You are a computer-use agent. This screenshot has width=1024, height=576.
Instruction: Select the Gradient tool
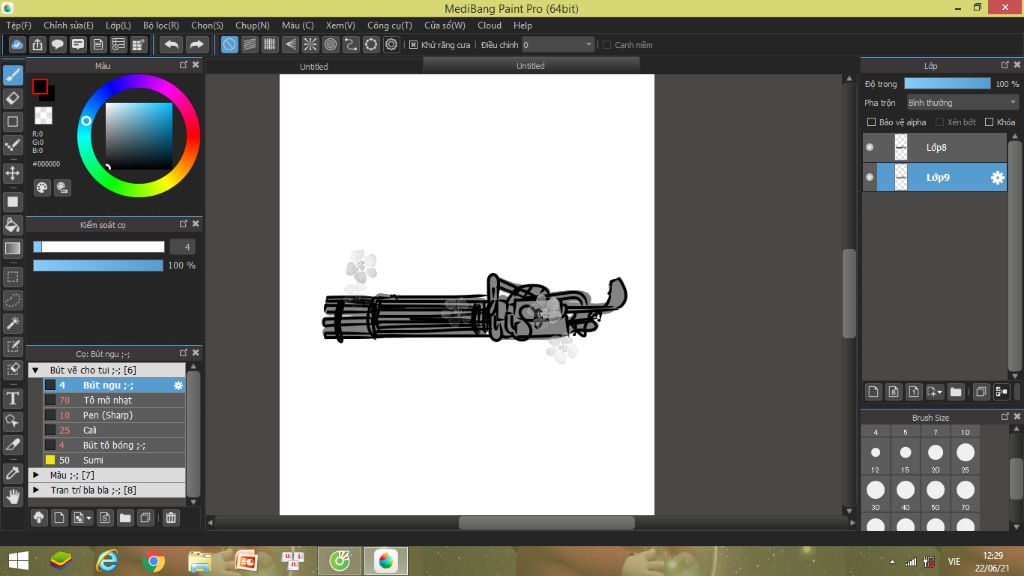tap(12, 248)
